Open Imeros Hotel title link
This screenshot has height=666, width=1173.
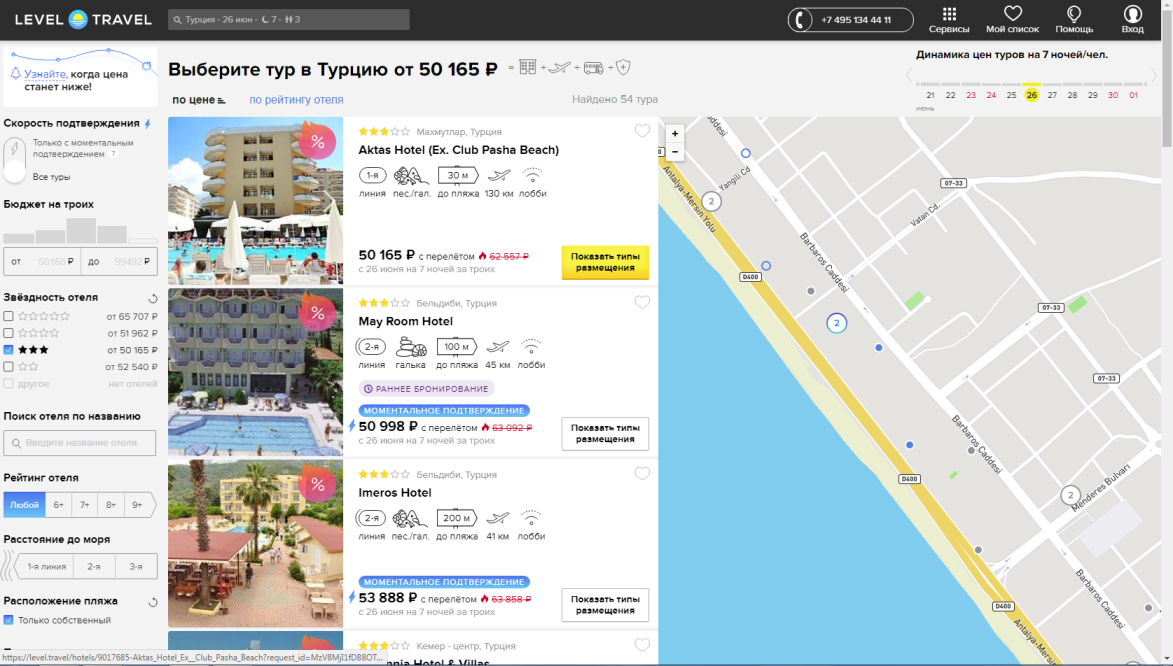coord(395,492)
